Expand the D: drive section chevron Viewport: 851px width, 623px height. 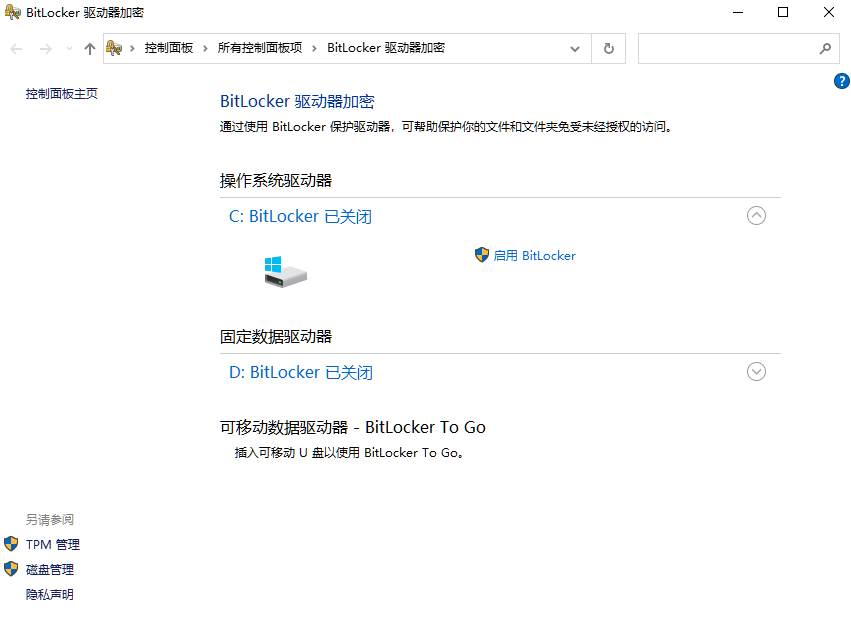(756, 372)
